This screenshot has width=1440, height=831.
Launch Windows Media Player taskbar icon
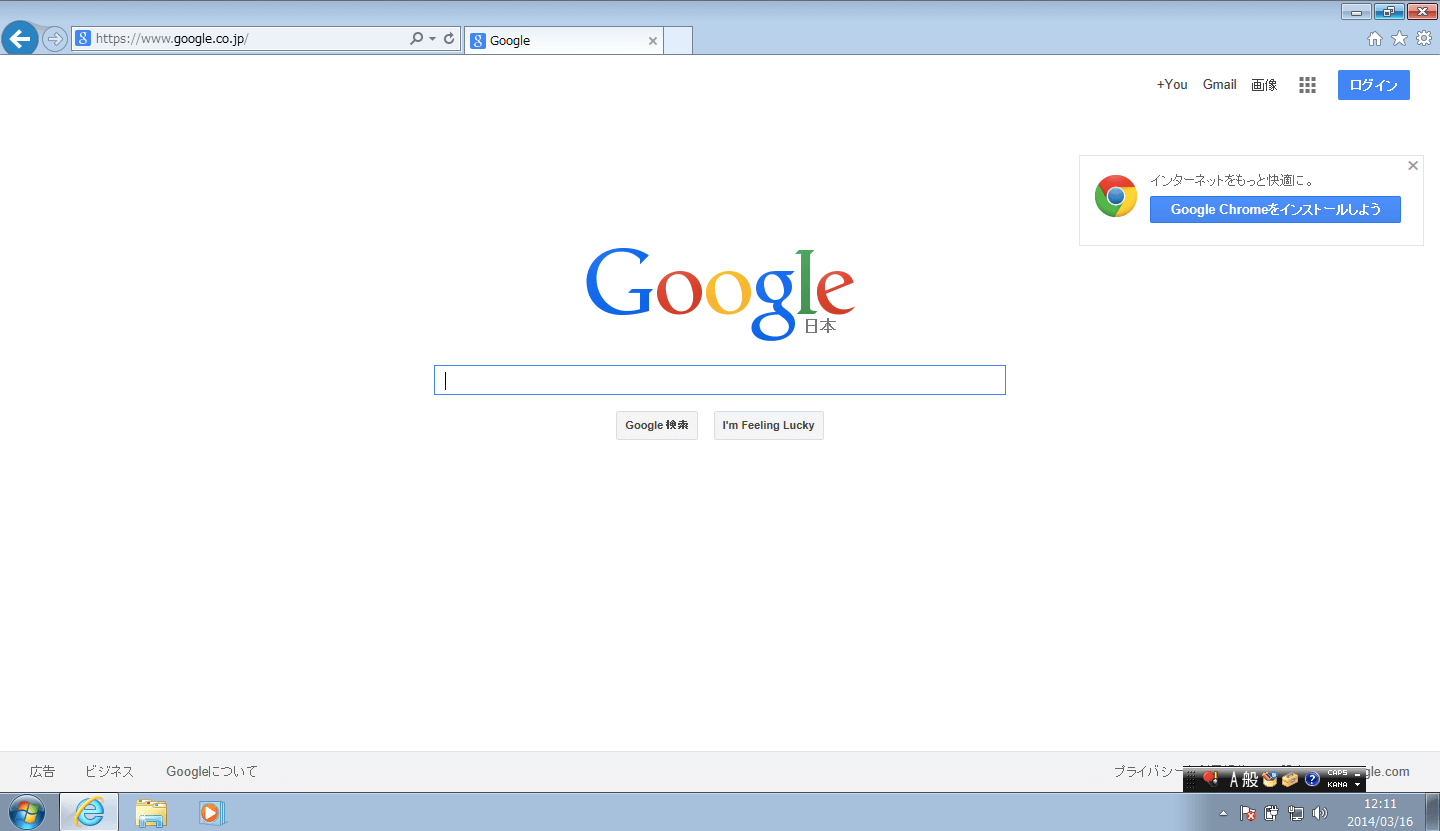tap(212, 812)
